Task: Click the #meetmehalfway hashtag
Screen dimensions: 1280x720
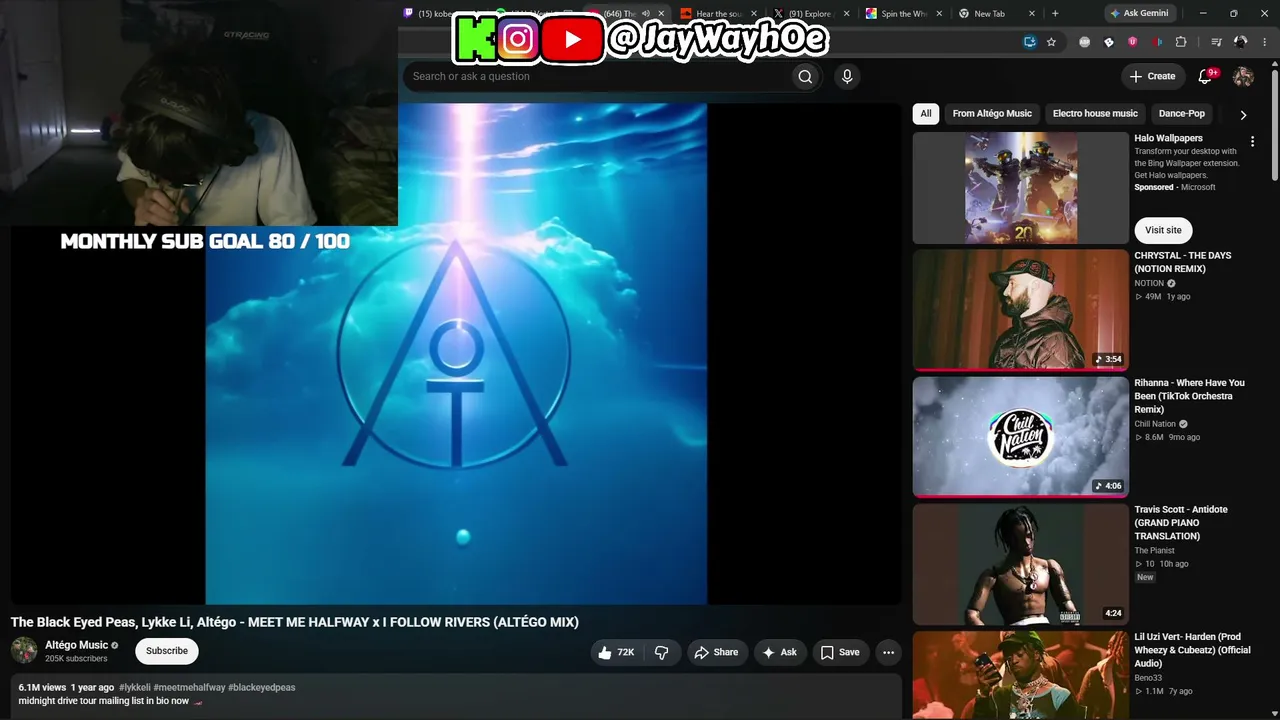Action: 189,687
